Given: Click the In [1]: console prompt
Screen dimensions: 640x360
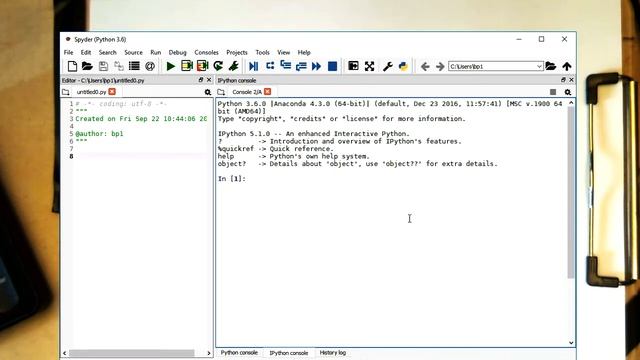Looking at the screenshot, I should click(231, 179).
